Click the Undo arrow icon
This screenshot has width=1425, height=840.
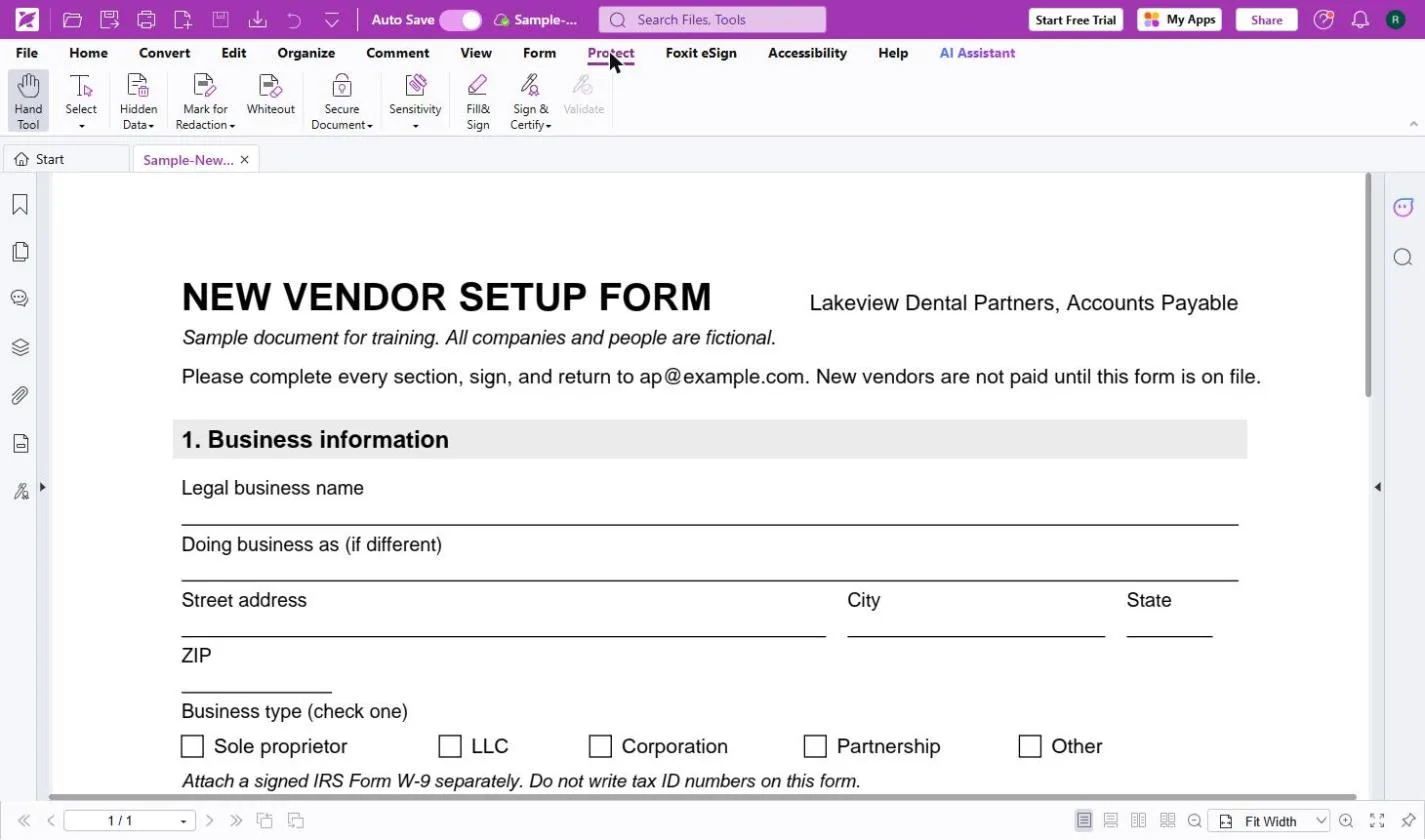tap(294, 19)
